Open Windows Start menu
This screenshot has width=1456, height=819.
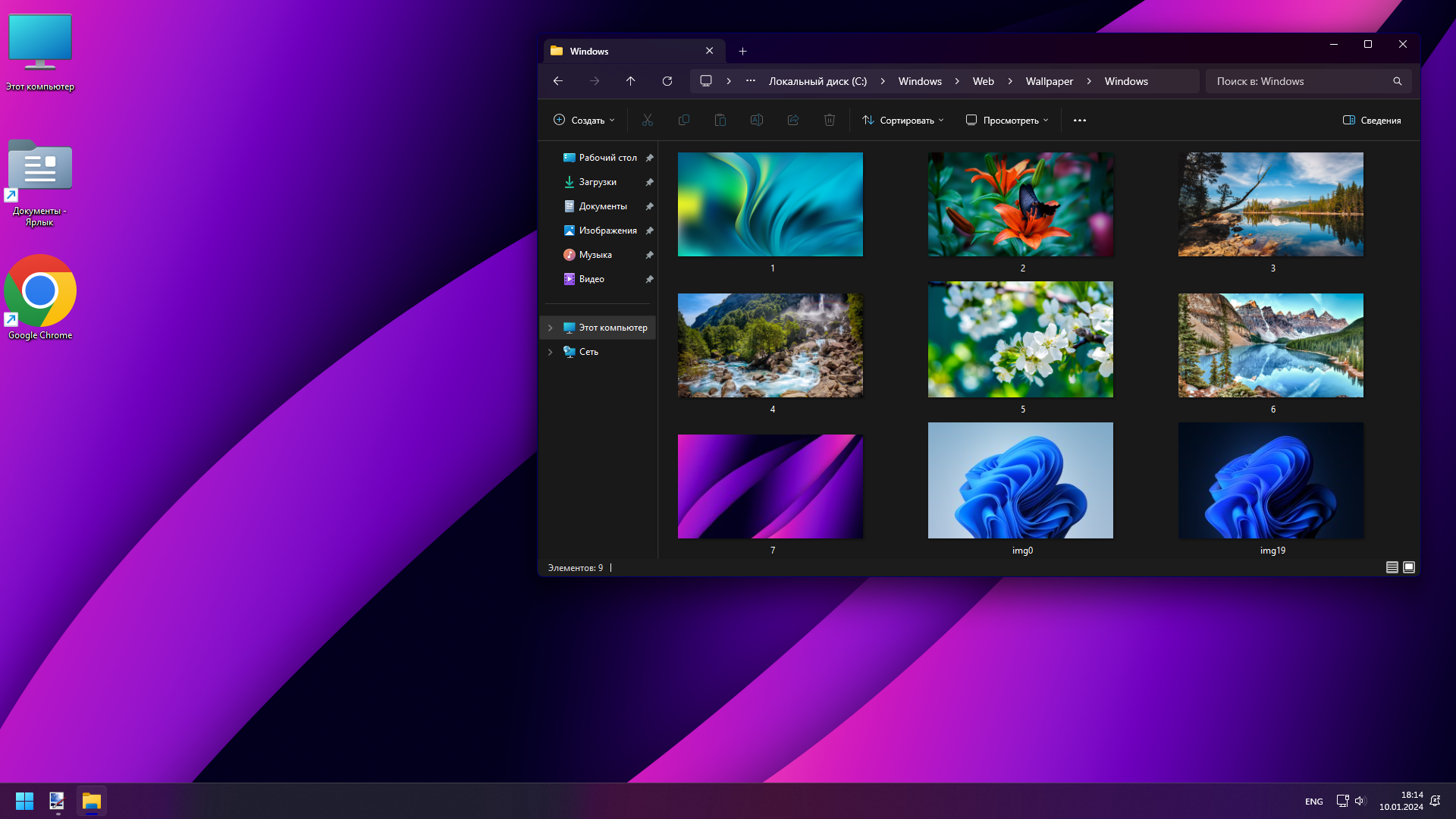[24, 801]
